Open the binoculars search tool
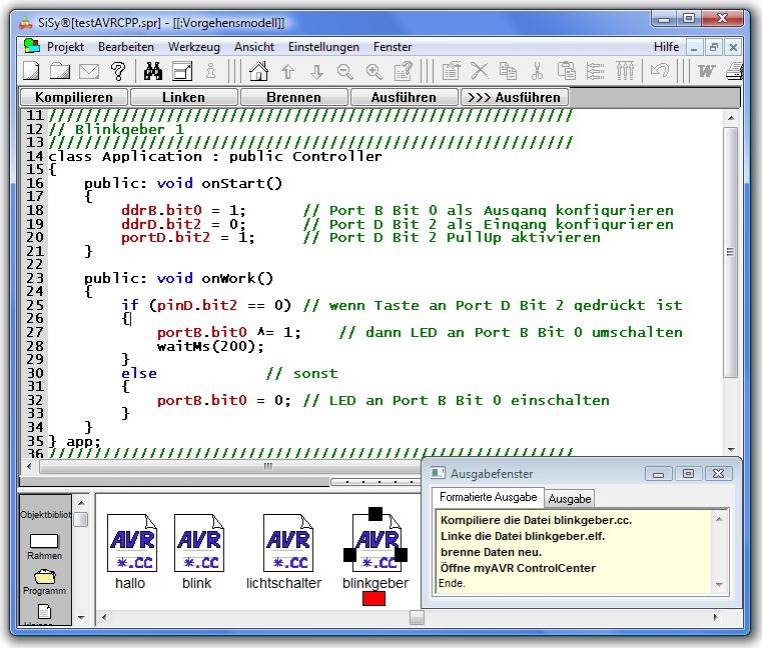Viewport: 762px width, 648px height. click(153, 71)
